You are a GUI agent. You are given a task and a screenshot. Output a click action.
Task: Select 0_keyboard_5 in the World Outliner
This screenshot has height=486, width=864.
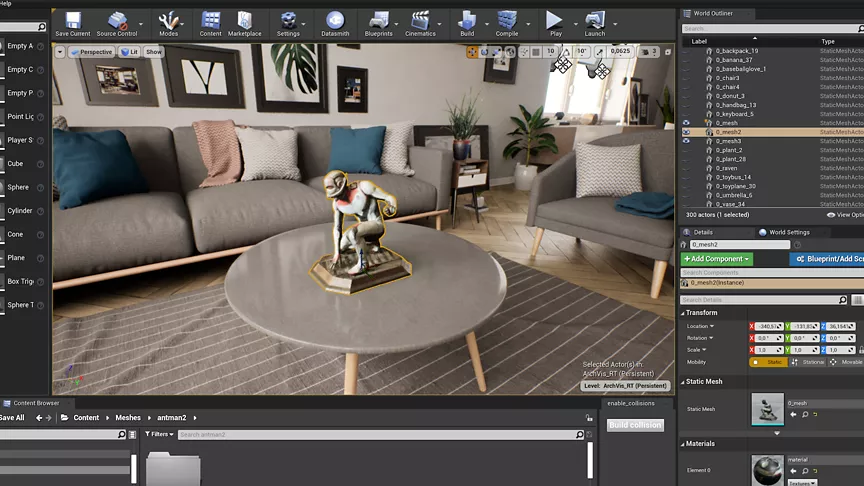735,114
